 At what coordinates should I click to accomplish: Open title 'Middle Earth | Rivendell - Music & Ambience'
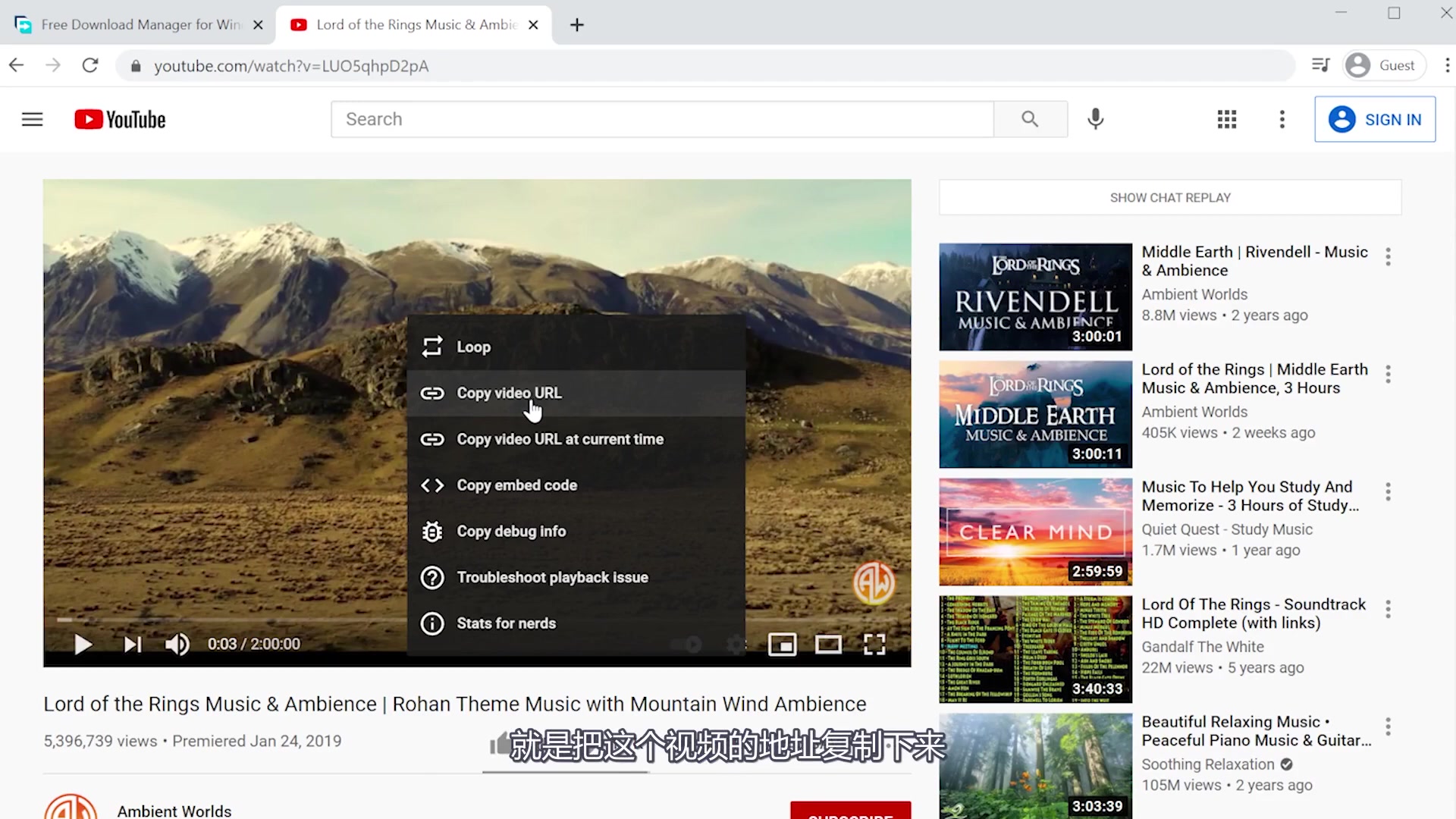pyautogui.click(x=1255, y=261)
